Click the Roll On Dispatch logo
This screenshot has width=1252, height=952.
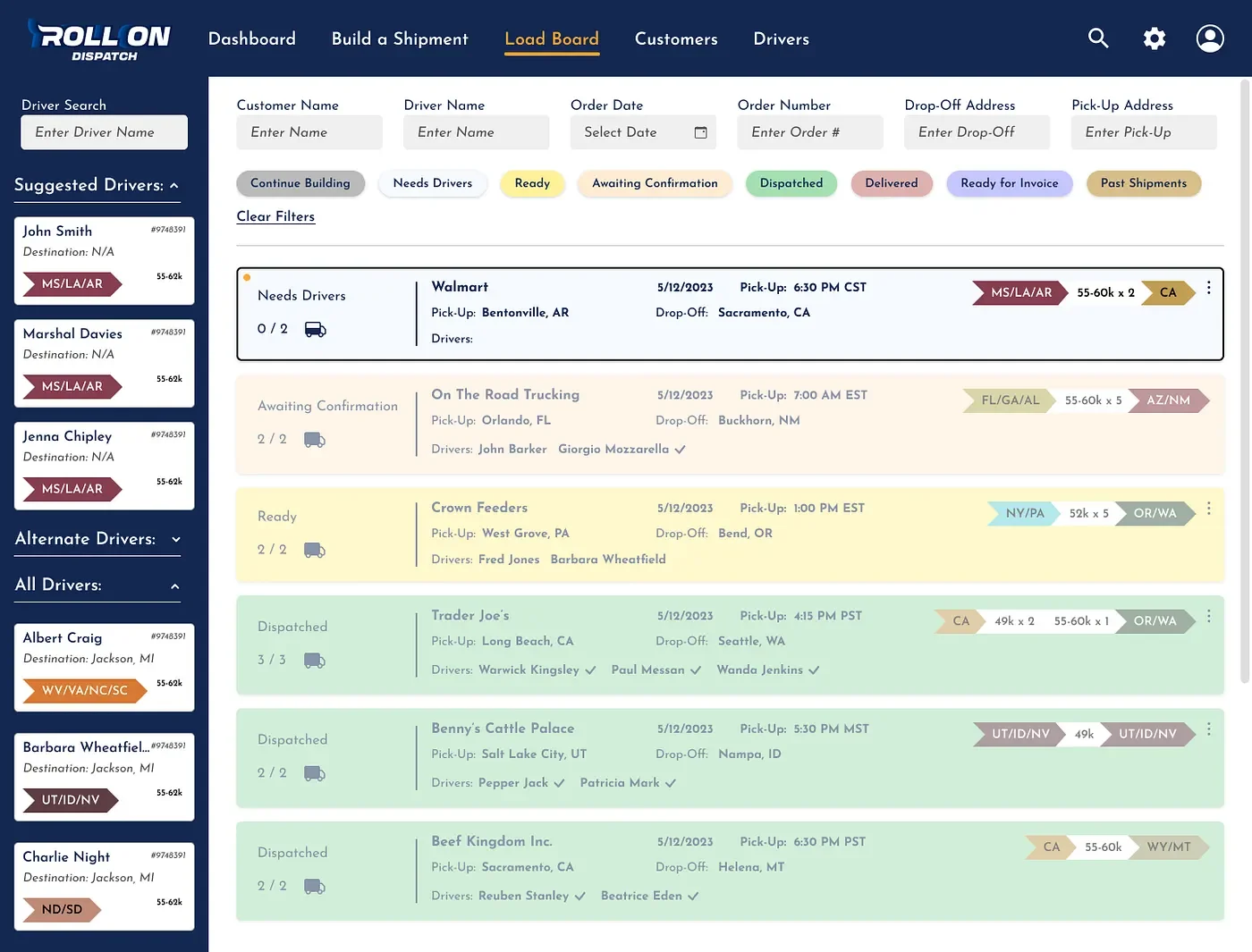pos(99,40)
